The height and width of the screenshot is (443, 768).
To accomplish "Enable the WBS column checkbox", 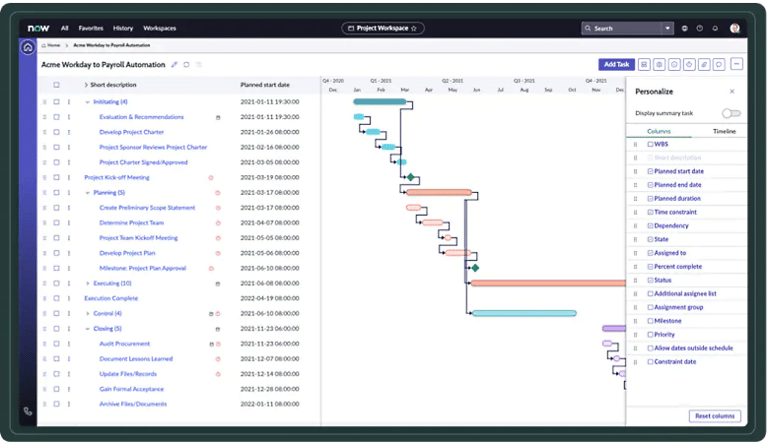I will click(650, 145).
